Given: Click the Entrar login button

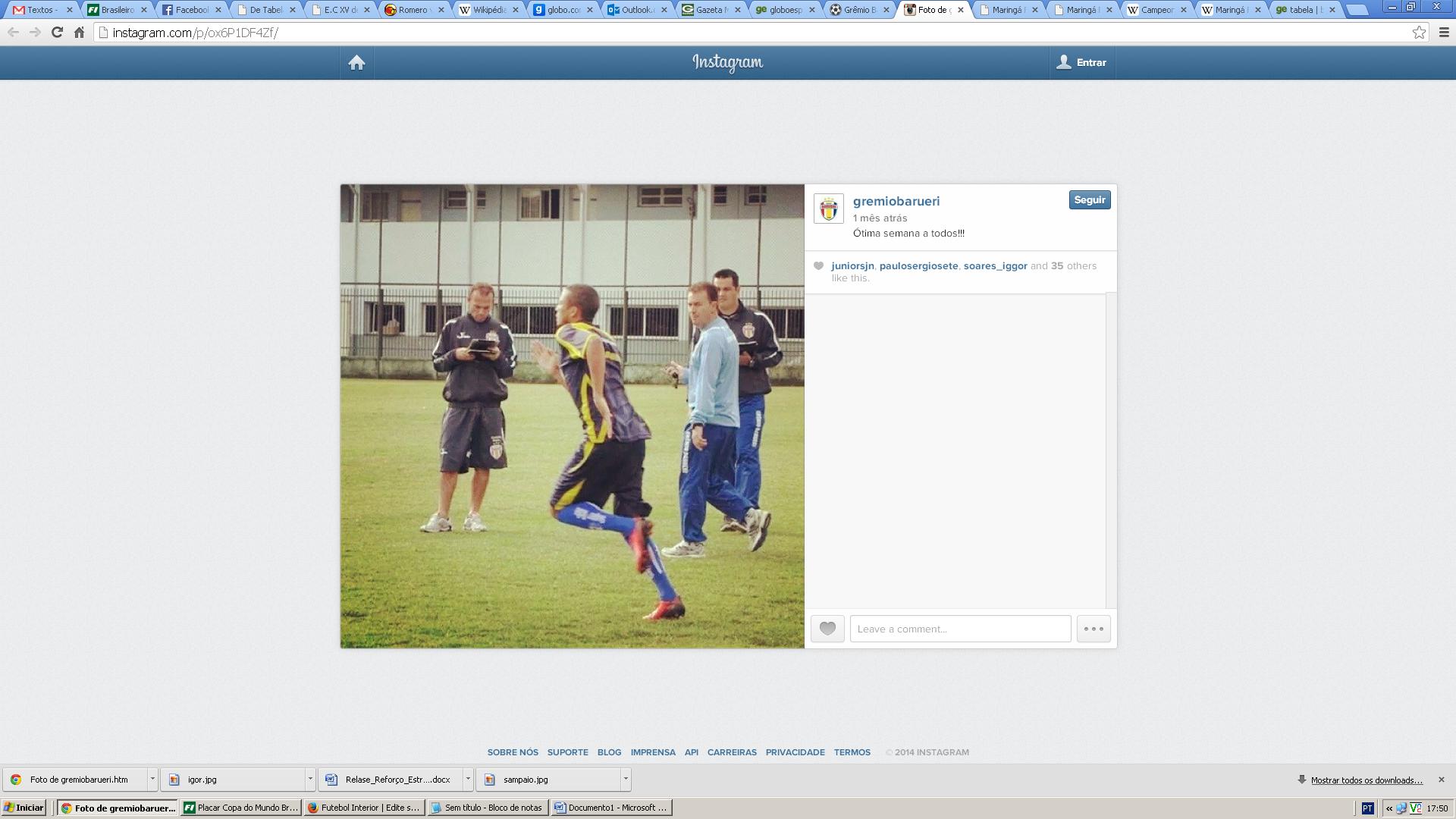Looking at the screenshot, I should pyautogui.click(x=1082, y=63).
